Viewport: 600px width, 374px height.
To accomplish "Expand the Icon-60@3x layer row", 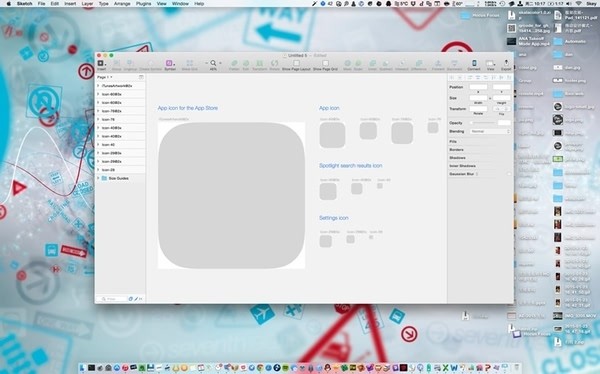I will [98, 94].
